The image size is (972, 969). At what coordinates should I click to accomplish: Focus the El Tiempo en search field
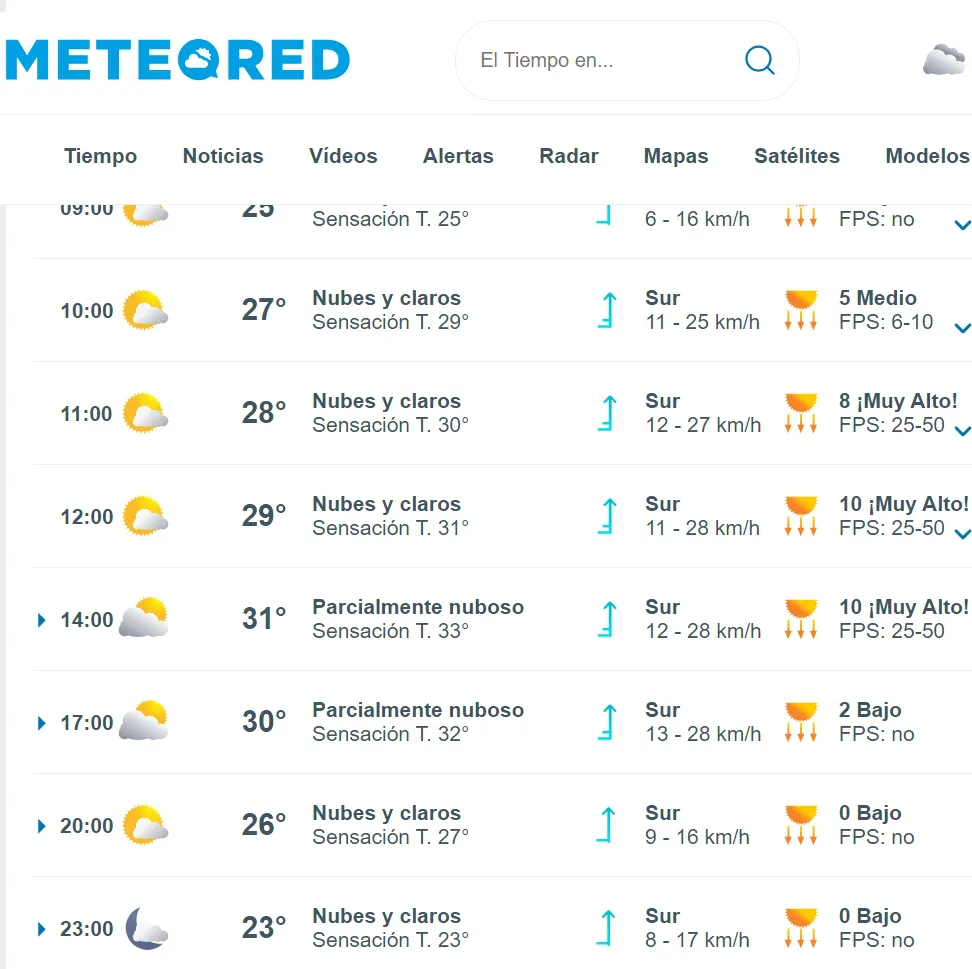[600, 61]
